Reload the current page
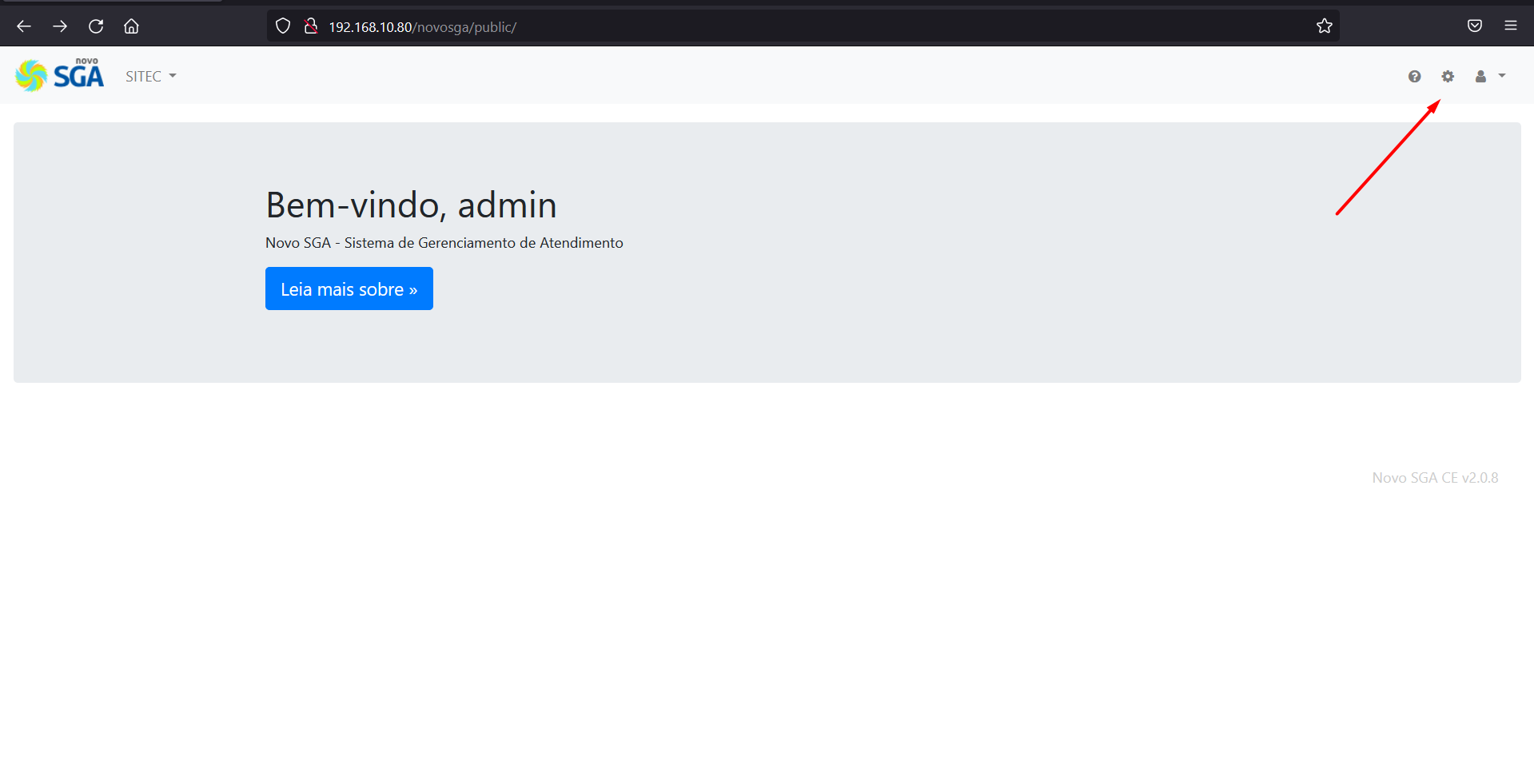This screenshot has width=1534, height=784. [x=96, y=26]
